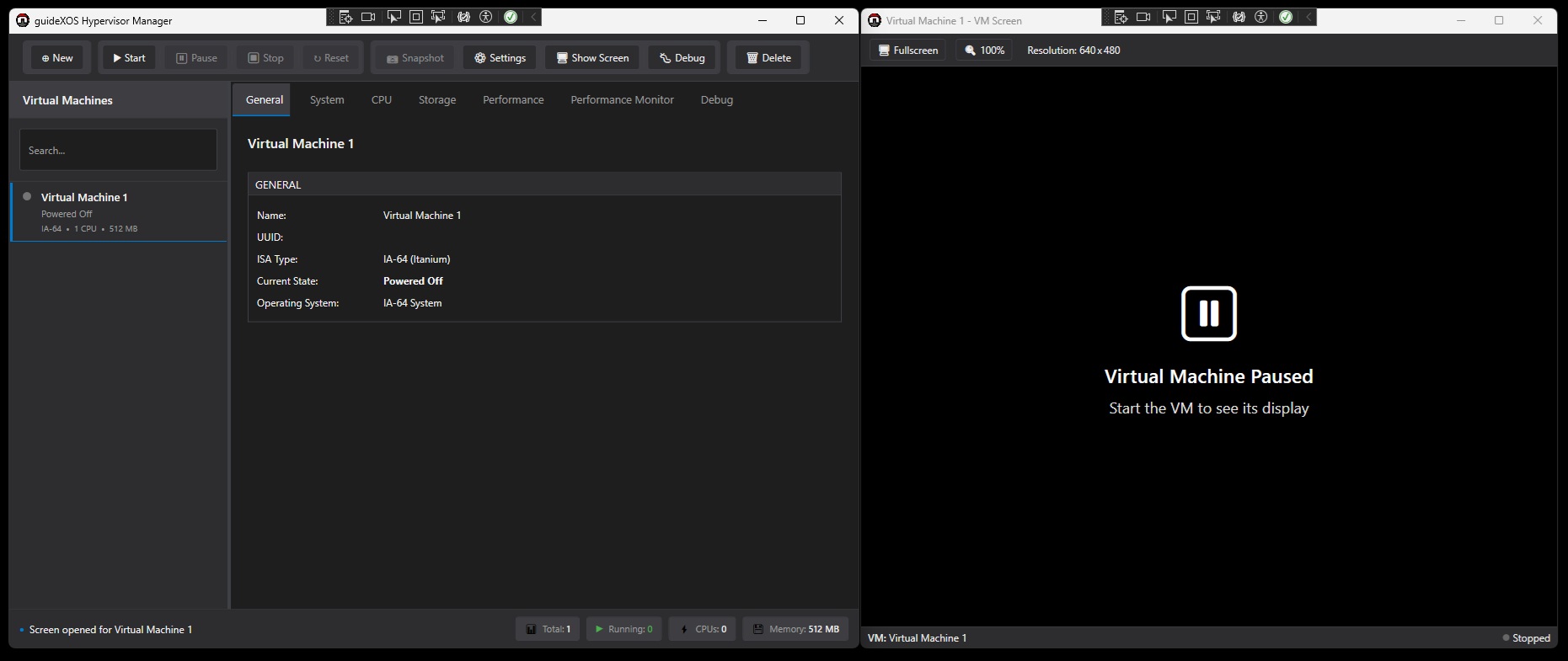This screenshot has width=1568, height=661.
Task: Click 'VM: Virtual Machine 1' in VM Screen status bar
Action: (x=917, y=638)
